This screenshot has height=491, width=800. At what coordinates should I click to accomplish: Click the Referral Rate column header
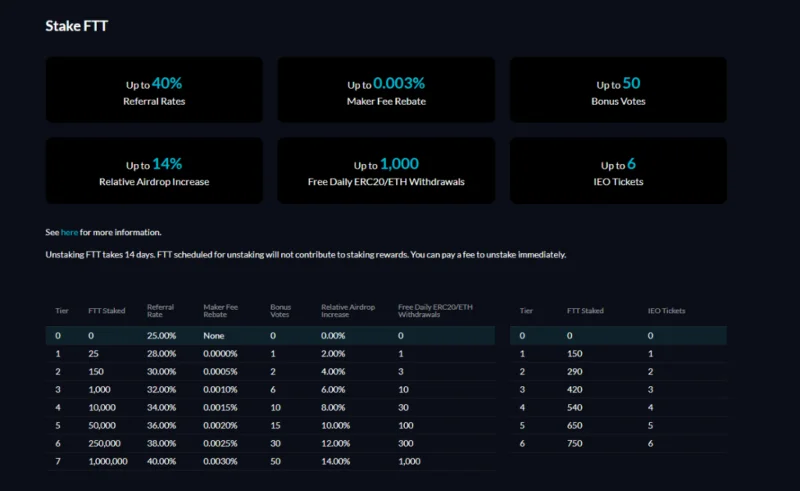(x=160, y=311)
